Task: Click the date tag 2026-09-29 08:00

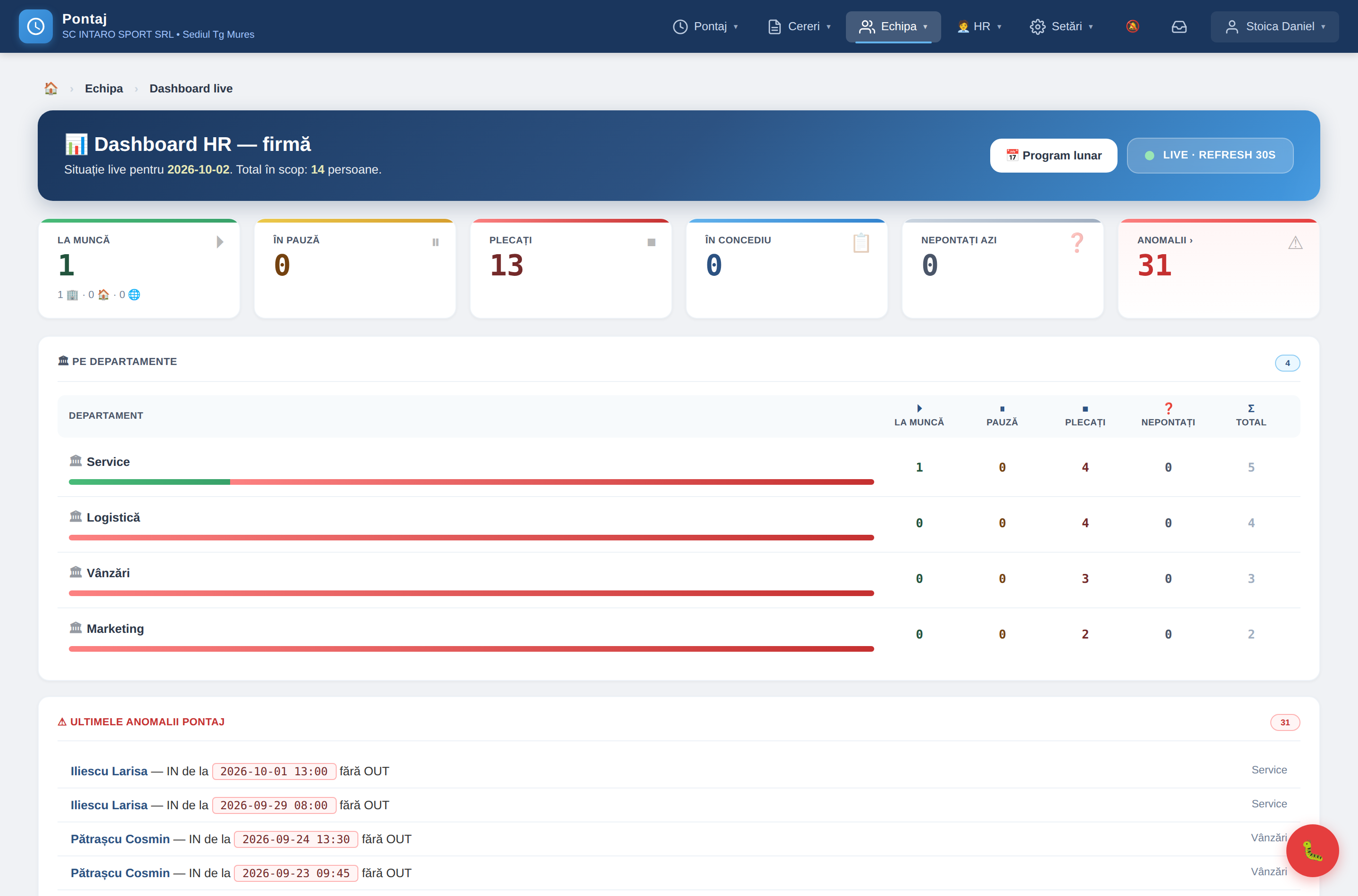Action: point(274,805)
